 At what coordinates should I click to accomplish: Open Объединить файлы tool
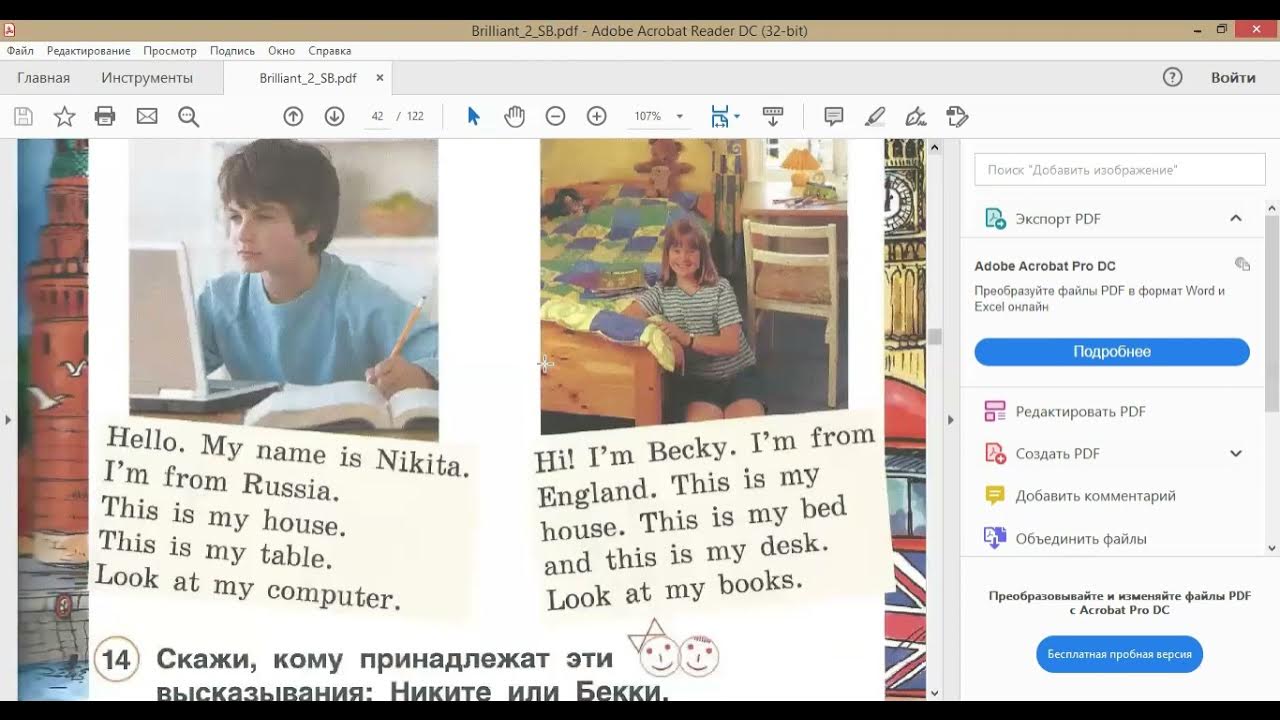click(1080, 538)
